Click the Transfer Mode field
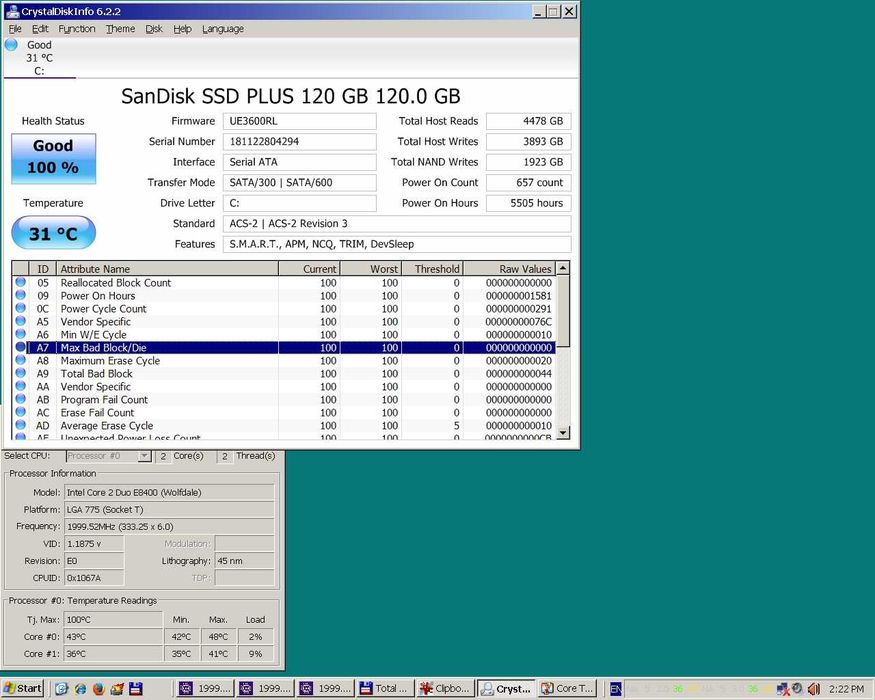Image resolution: width=875 pixels, height=700 pixels. tap(300, 183)
